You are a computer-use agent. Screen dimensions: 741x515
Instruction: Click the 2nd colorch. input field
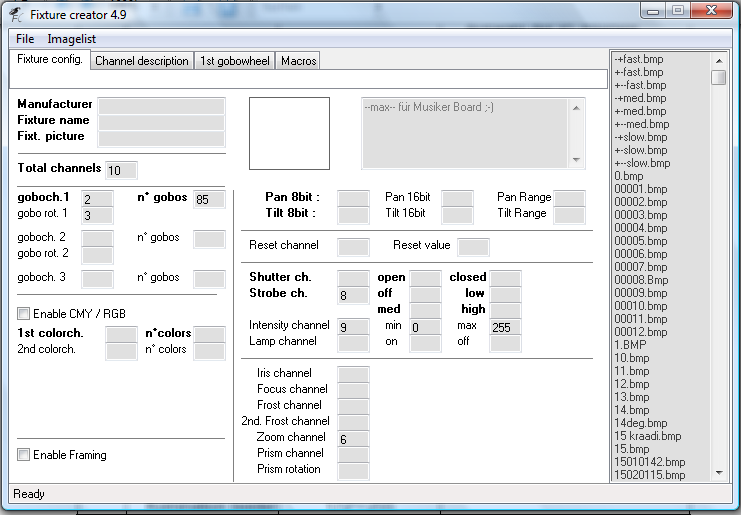point(121,351)
